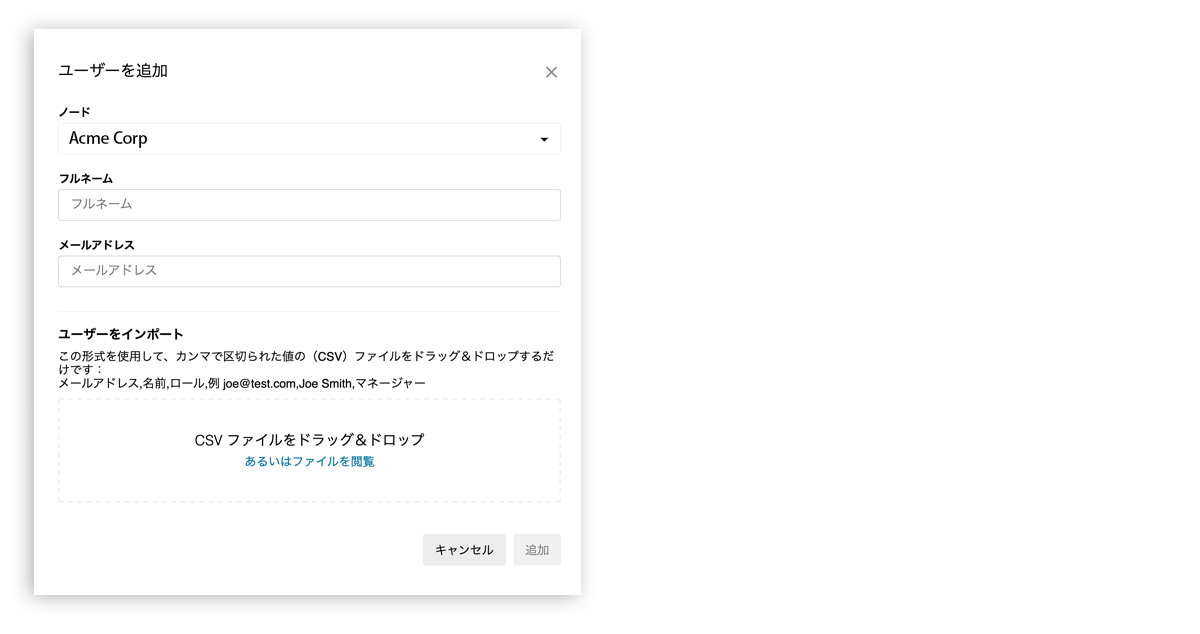1200x634 pixels.
Task: Click the キャンセル button
Action: tap(464, 550)
